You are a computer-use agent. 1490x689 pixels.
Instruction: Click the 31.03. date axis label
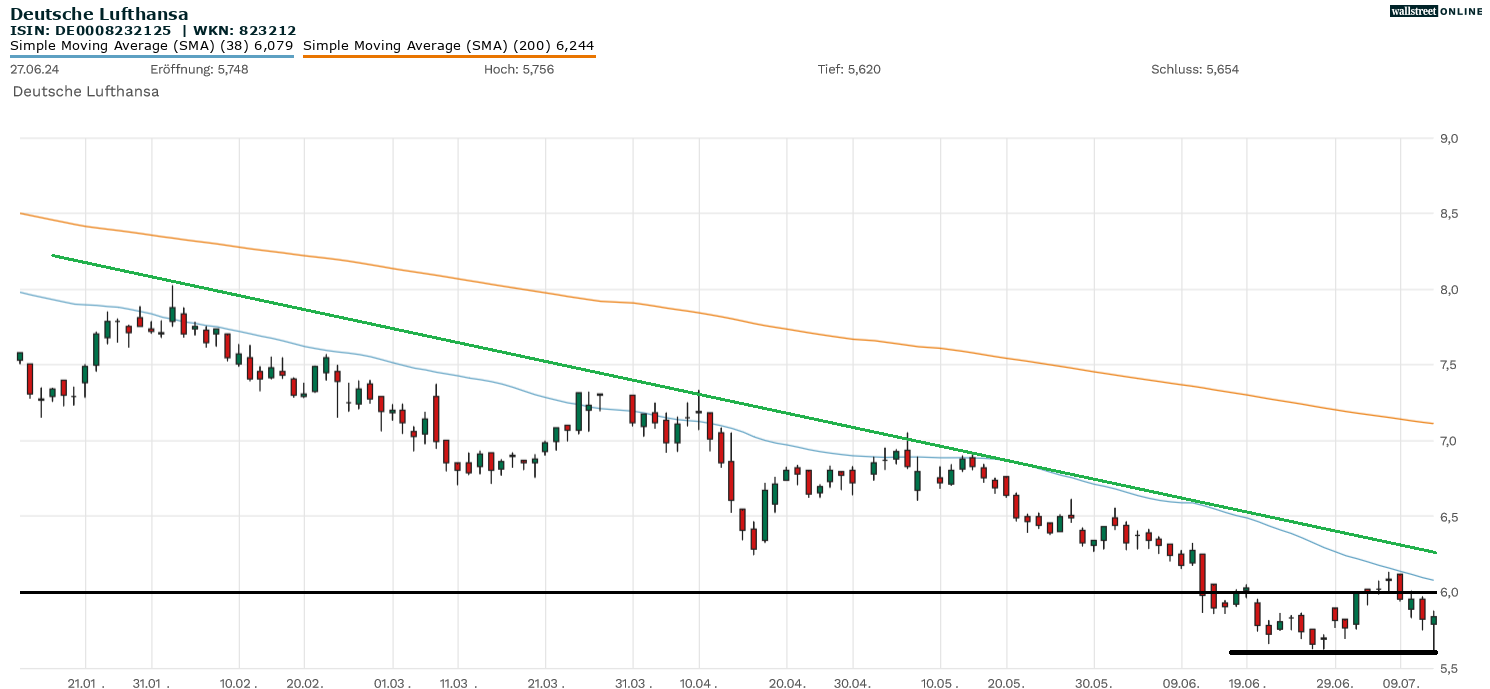633,683
